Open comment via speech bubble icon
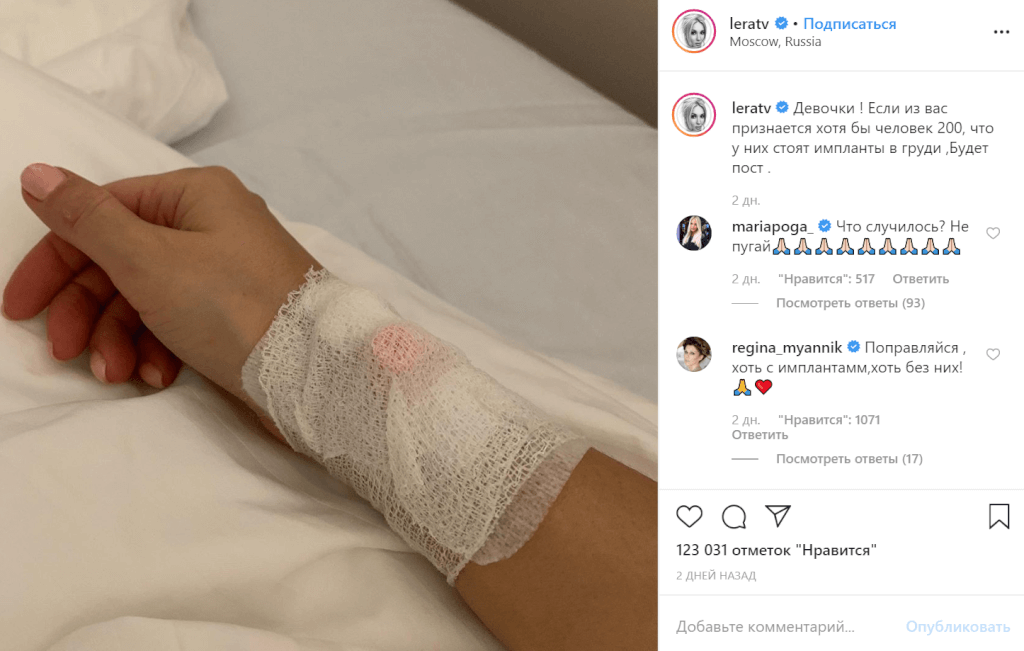The image size is (1024, 651). click(734, 516)
